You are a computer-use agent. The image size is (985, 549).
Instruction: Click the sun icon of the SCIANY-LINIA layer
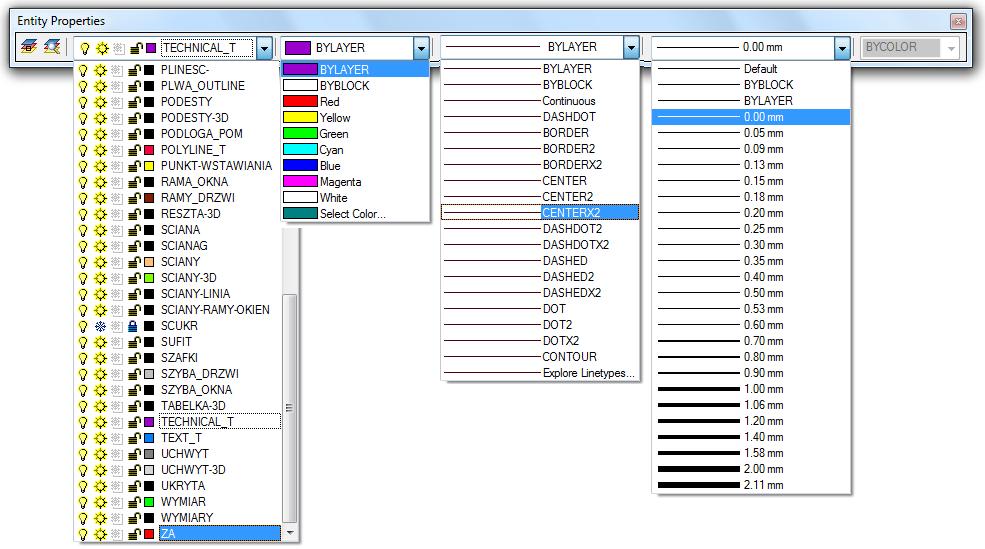(x=100, y=294)
